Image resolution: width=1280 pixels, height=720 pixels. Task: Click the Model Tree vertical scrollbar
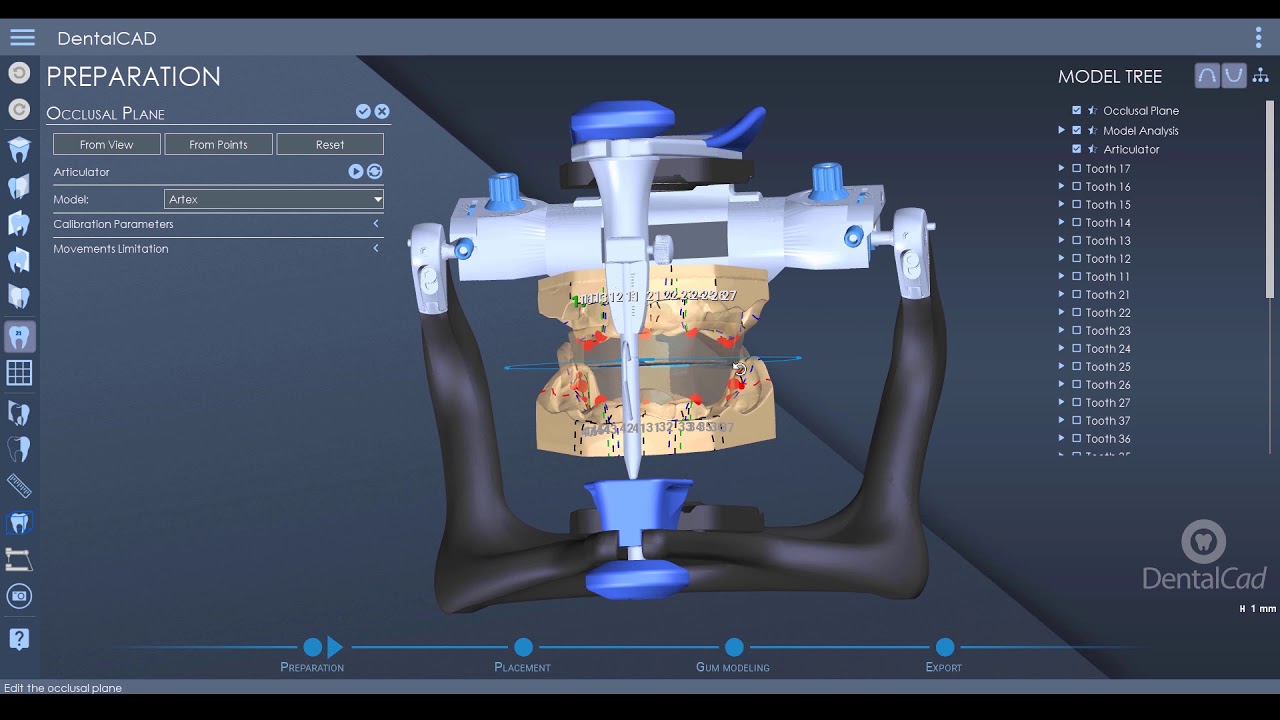point(1270,200)
